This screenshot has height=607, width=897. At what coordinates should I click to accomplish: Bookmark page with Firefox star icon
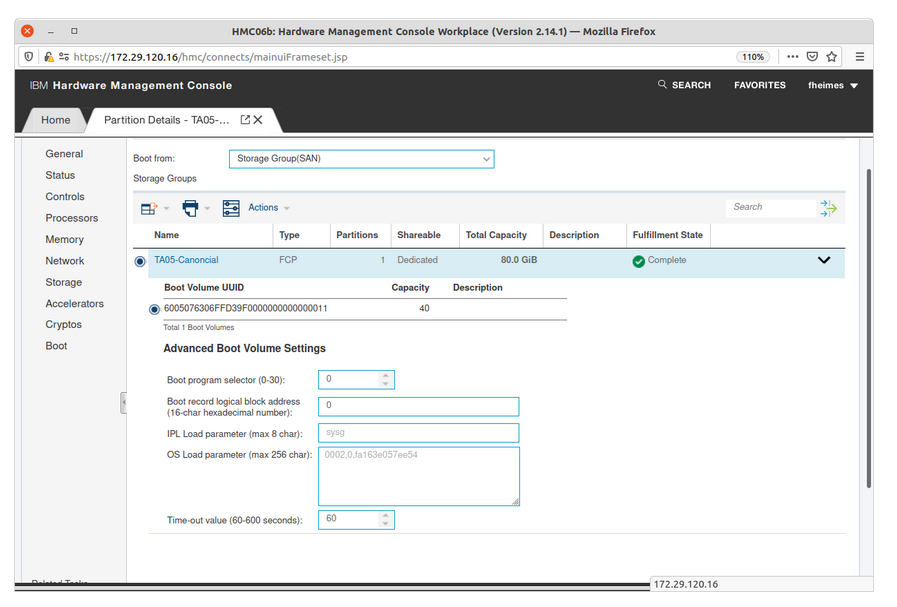point(832,57)
